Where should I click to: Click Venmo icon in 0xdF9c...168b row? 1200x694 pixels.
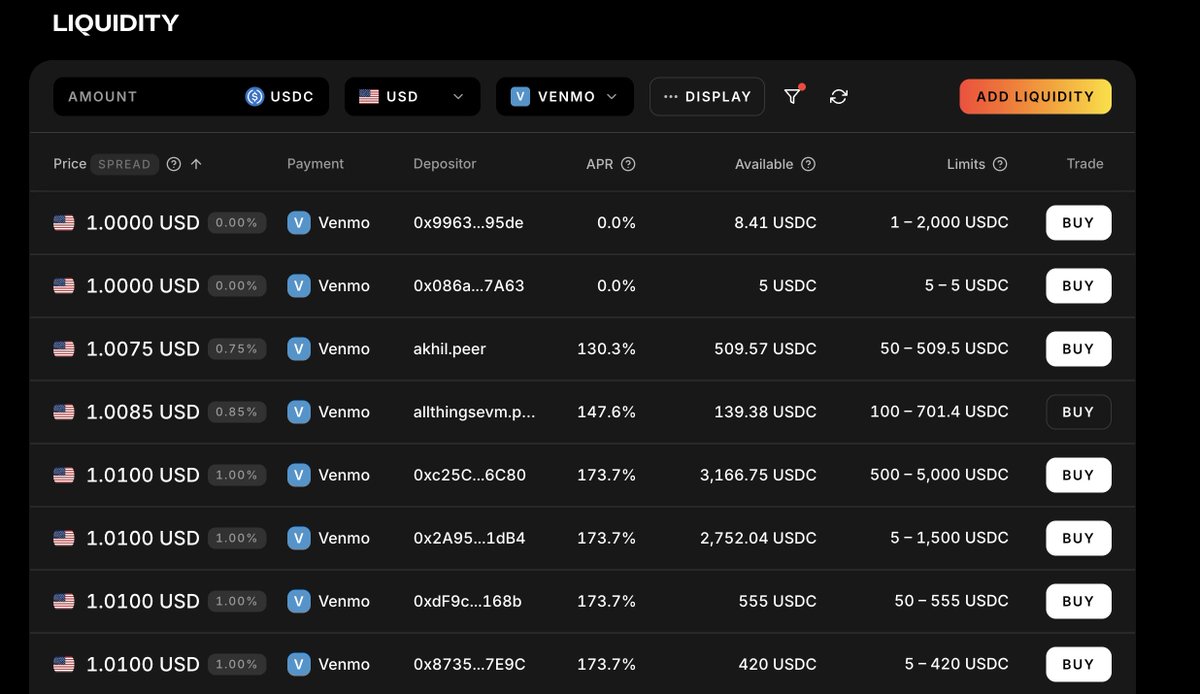point(298,600)
